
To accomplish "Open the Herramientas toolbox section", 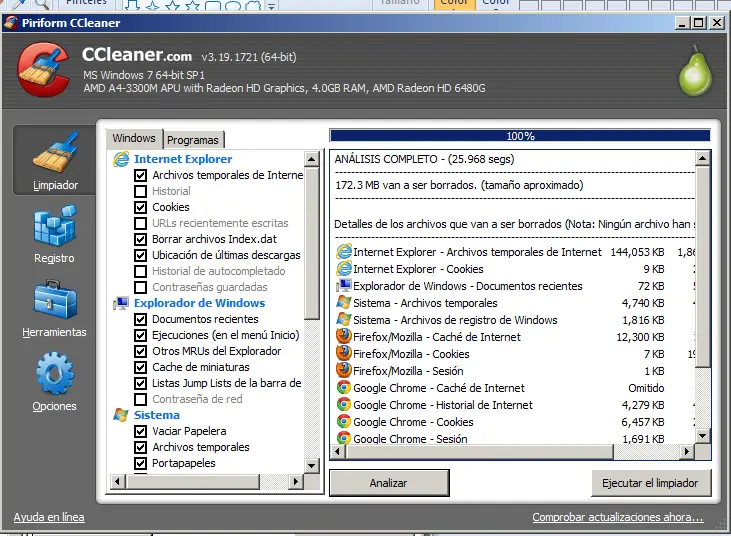I will coord(55,308).
